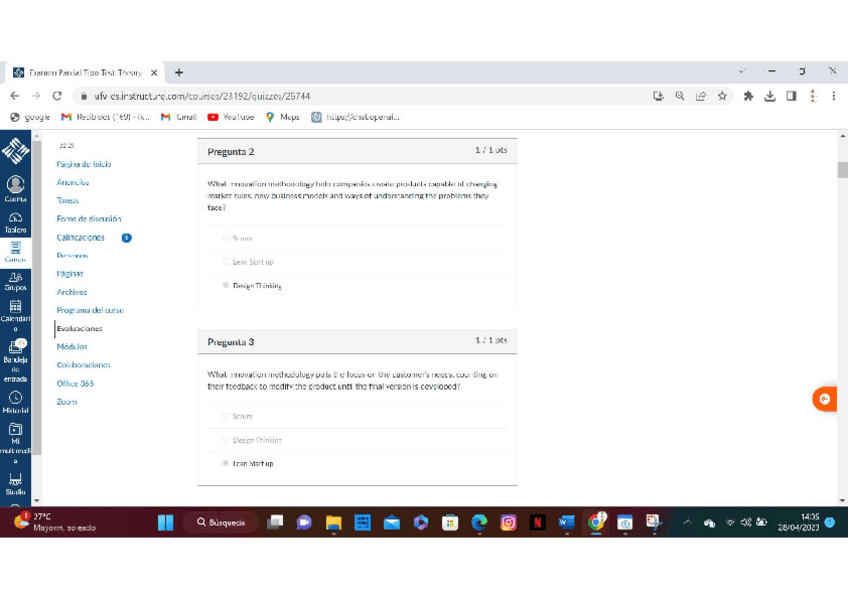The height and width of the screenshot is (599, 848).
Task: Select Design Thinking radio in Pregunta 2
Action: pyautogui.click(x=226, y=285)
